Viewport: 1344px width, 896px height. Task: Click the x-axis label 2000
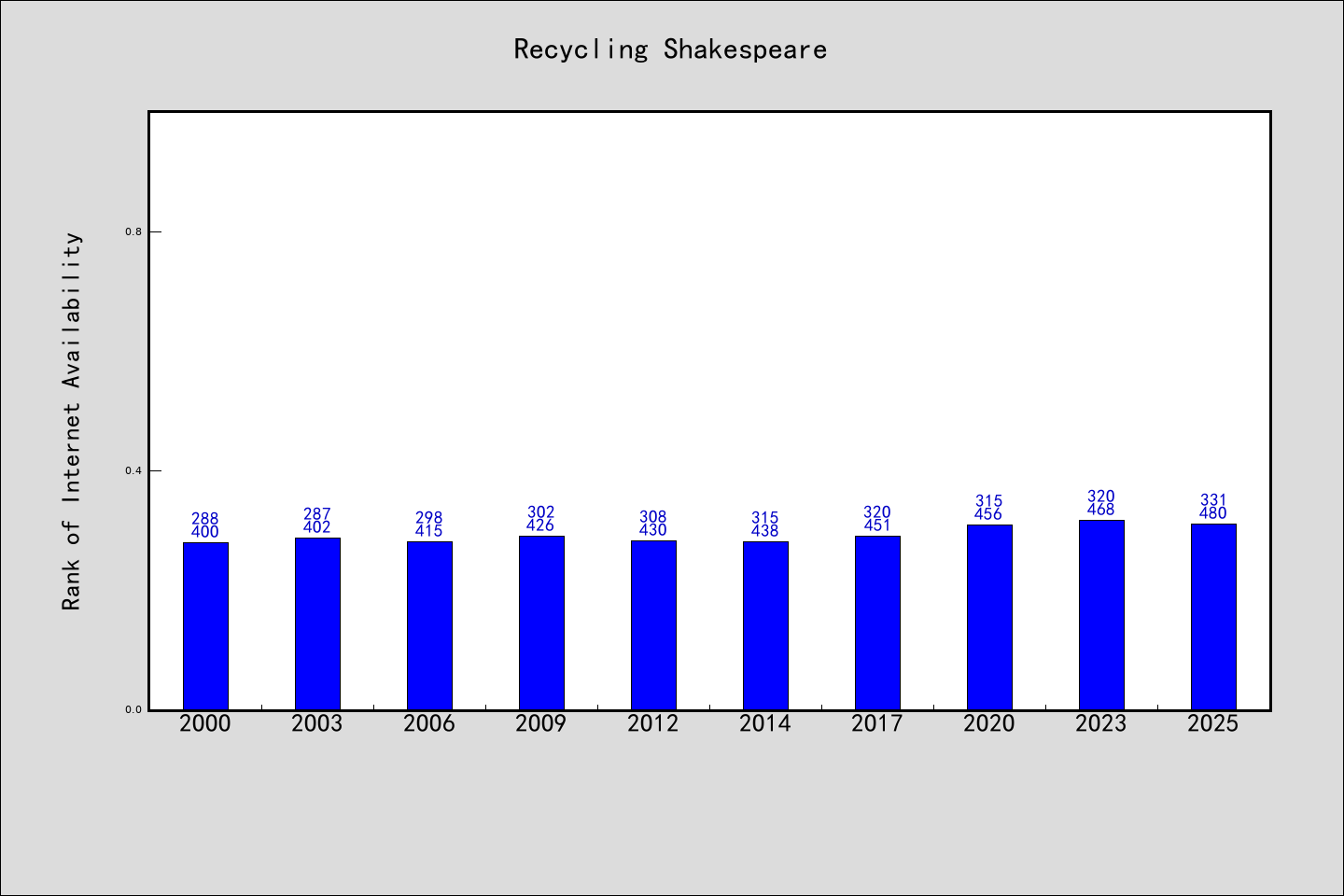coord(205,723)
